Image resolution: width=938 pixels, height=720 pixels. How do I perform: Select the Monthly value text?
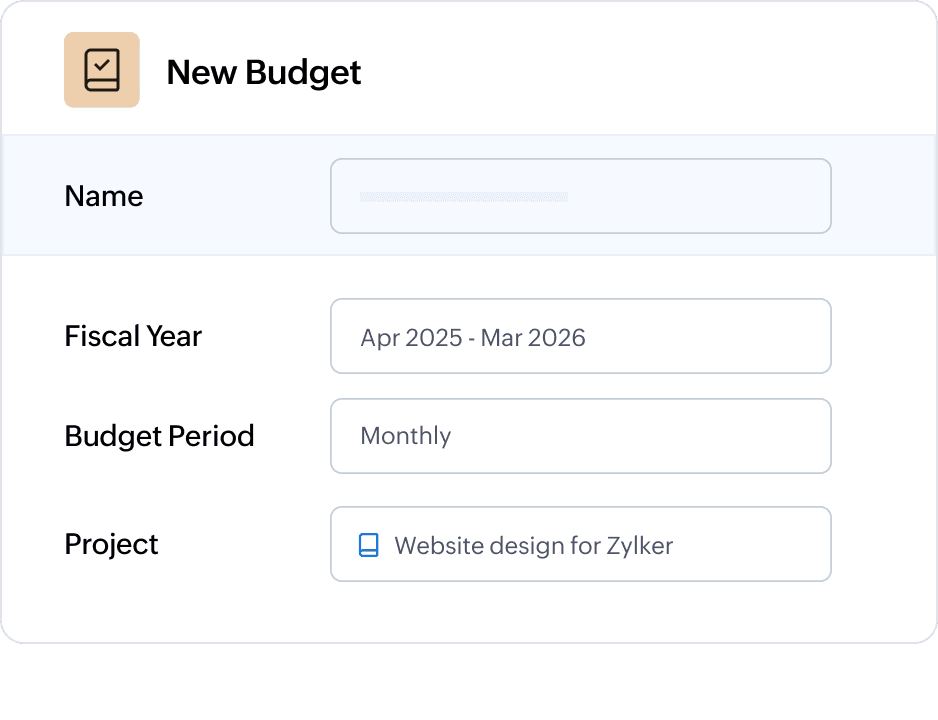[405, 436]
